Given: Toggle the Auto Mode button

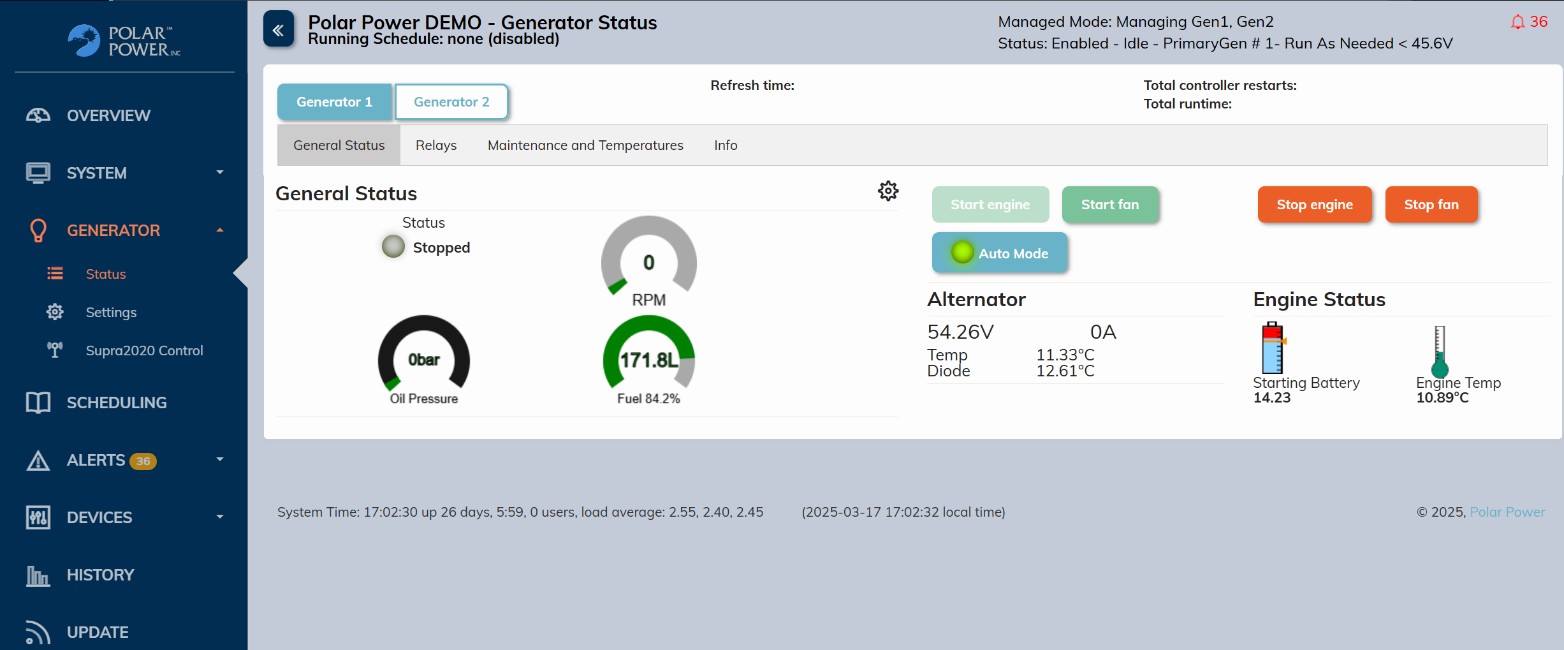Looking at the screenshot, I should point(1000,253).
